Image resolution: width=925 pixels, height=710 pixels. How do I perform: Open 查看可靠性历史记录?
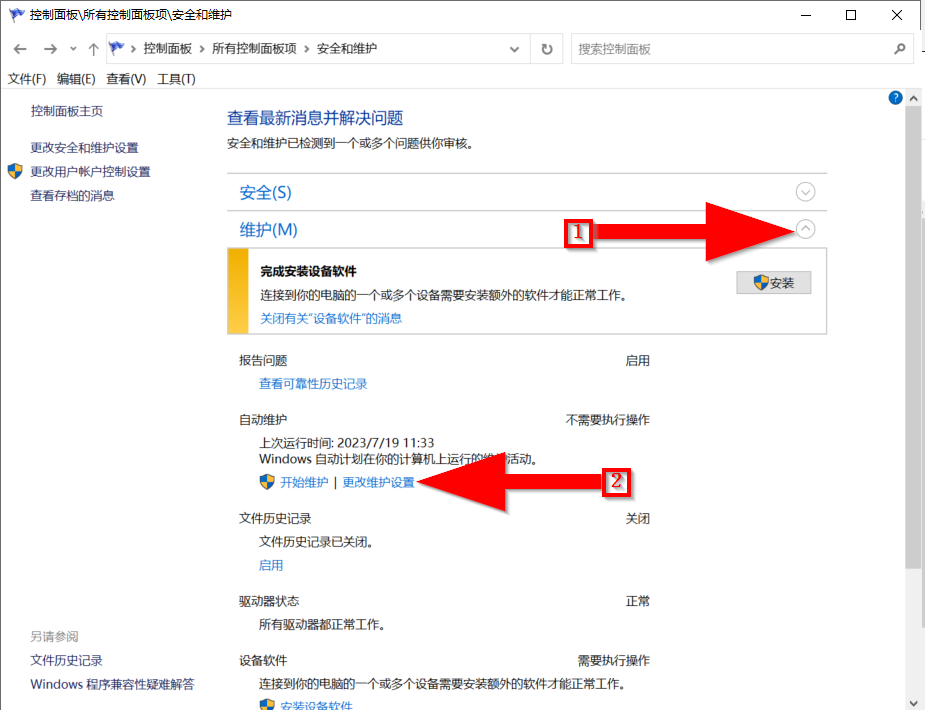(313, 384)
